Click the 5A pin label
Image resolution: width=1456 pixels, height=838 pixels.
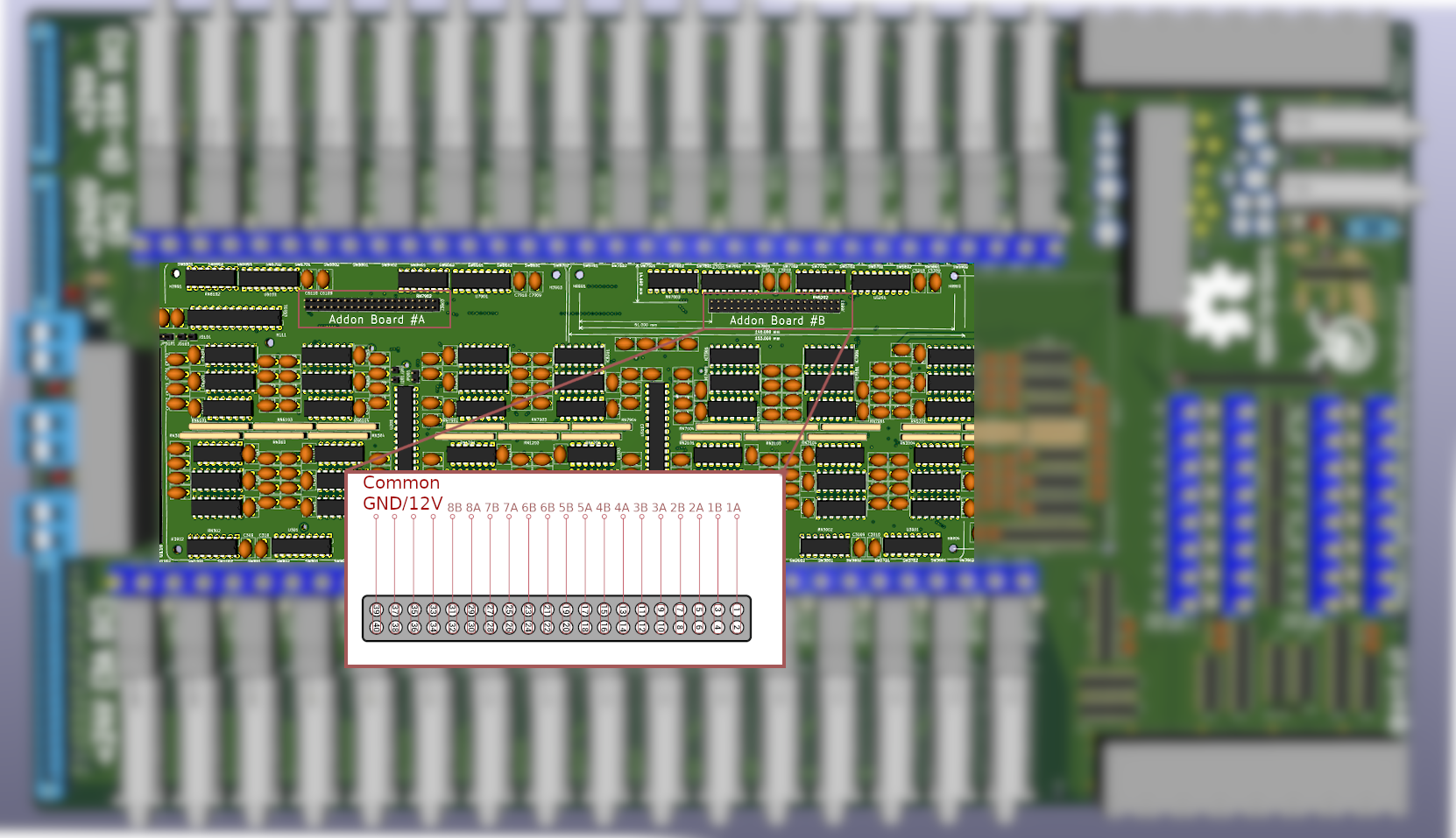584,508
